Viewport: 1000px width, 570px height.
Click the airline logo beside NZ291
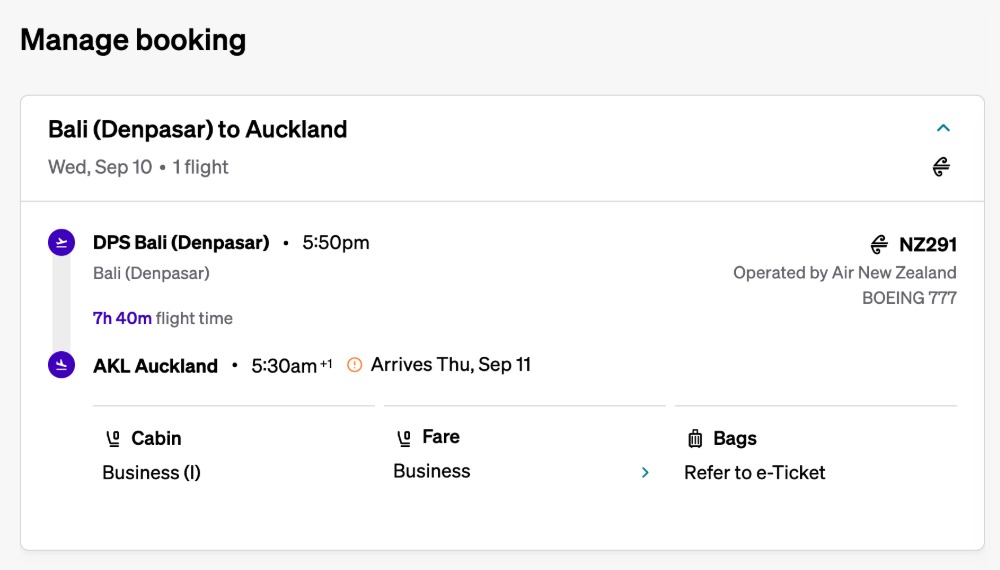click(879, 244)
